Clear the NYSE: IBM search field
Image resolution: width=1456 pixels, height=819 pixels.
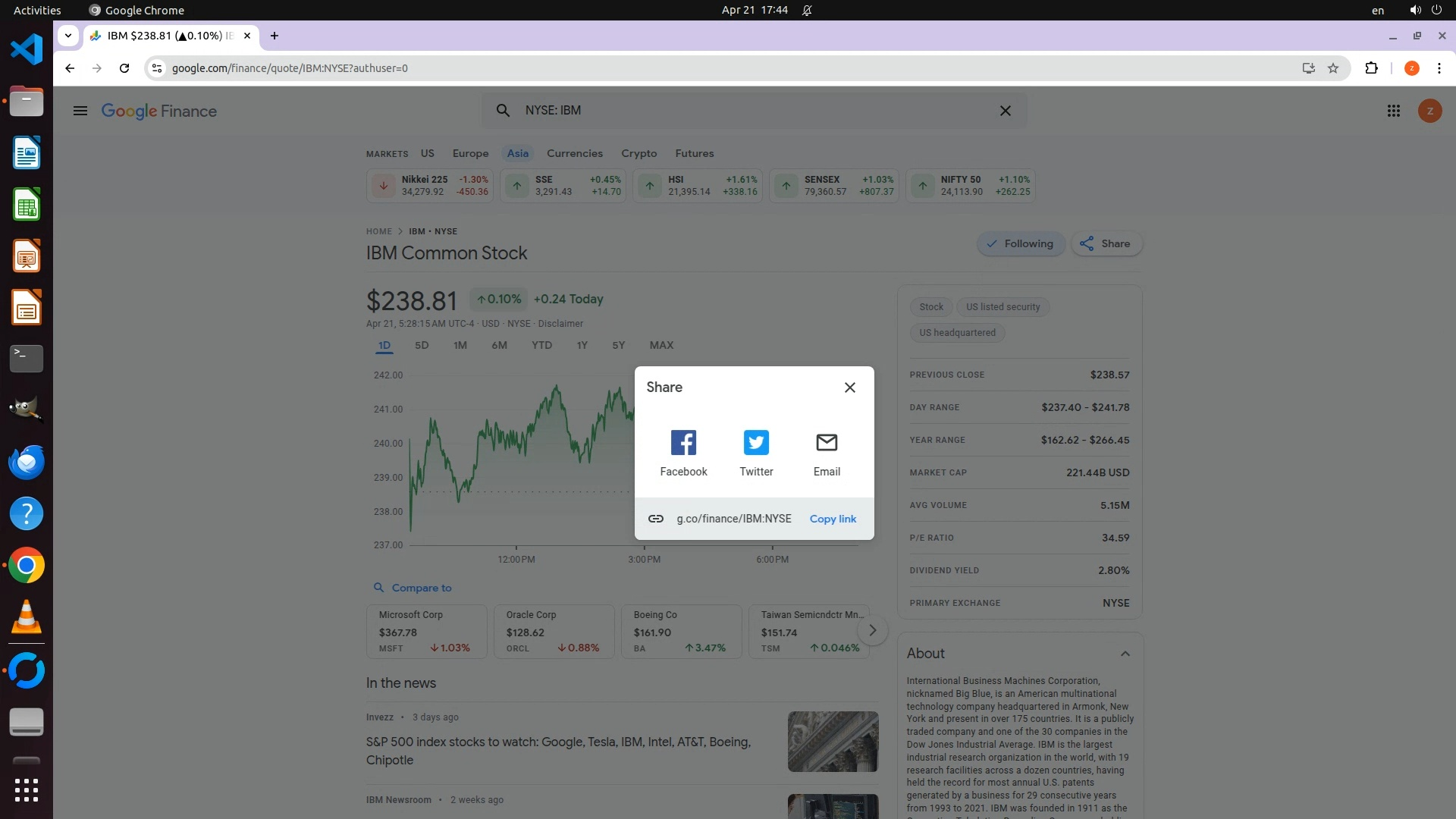pyautogui.click(x=1006, y=111)
